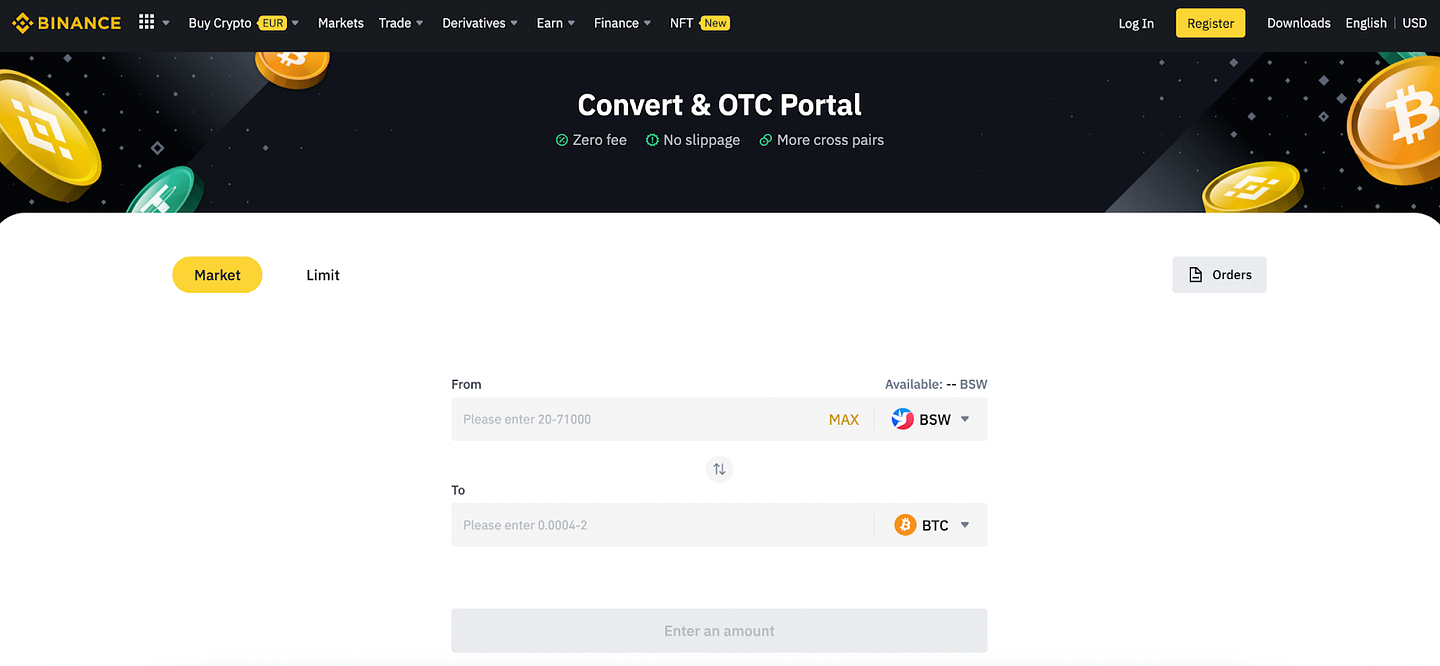Open the Derivatives menu

tap(480, 23)
